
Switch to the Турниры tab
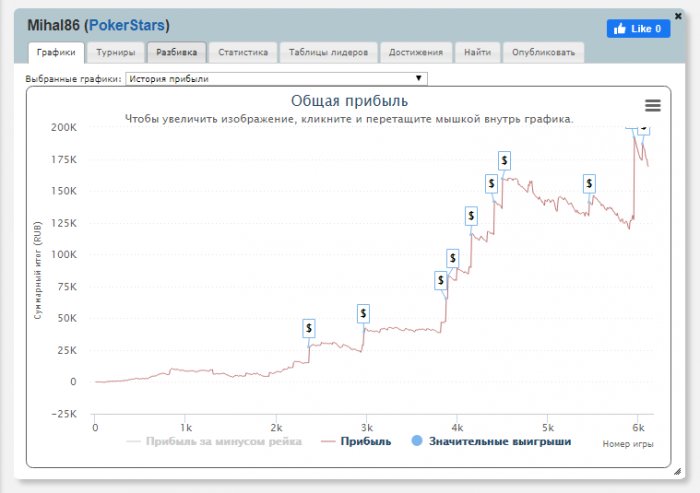coord(116,52)
